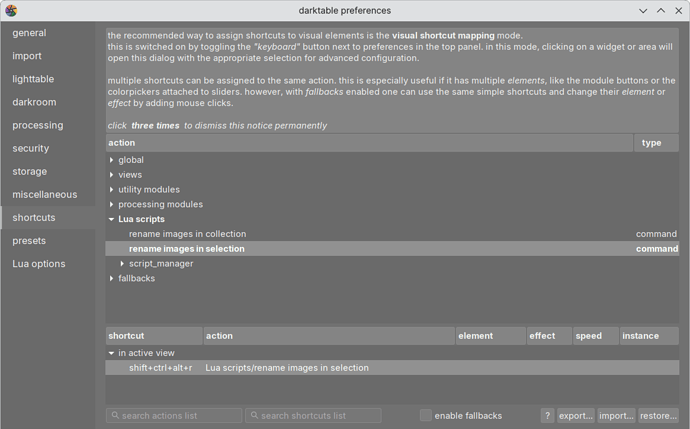Click the darktable app icon in titlebar
The height and width of the screenshot is (429, 690).
pos(11,10)
